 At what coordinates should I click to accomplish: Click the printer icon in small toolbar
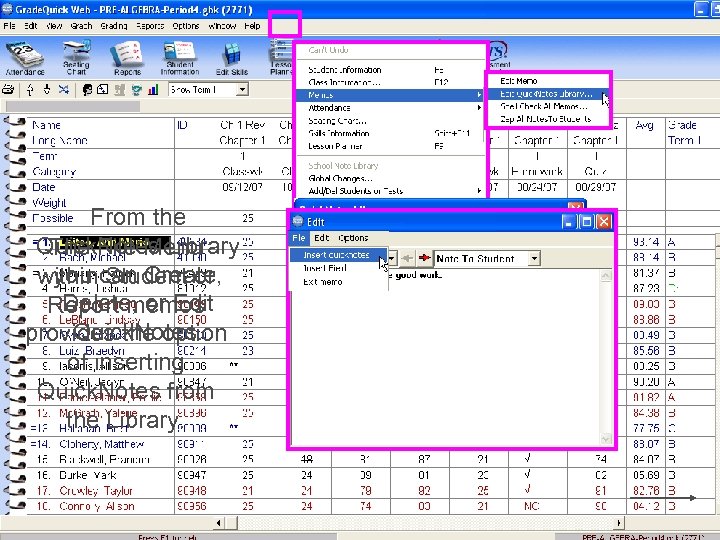click(x=8, y=90)
